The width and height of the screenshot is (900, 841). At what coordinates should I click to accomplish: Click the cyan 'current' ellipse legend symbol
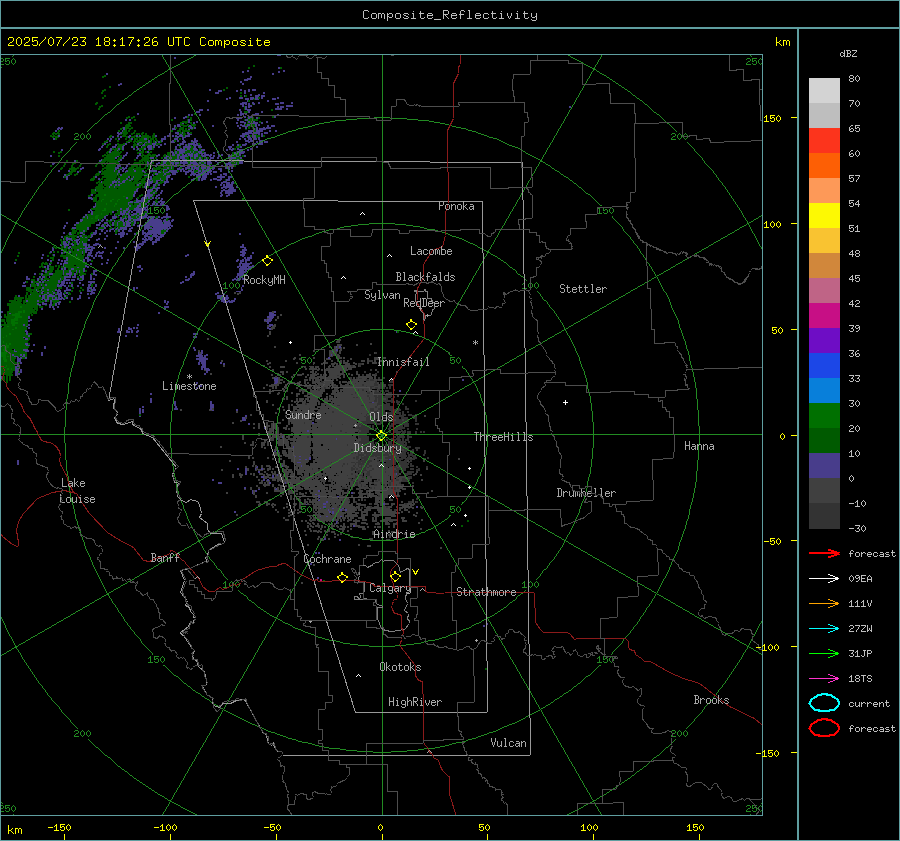coord(824,703)
